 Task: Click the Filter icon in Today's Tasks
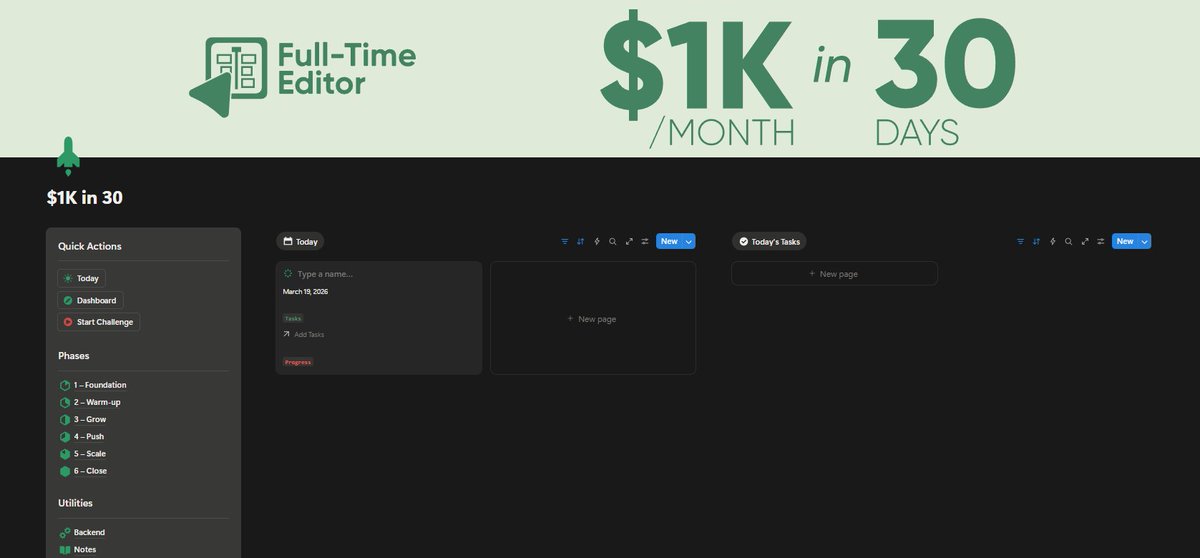point(1020,241)
